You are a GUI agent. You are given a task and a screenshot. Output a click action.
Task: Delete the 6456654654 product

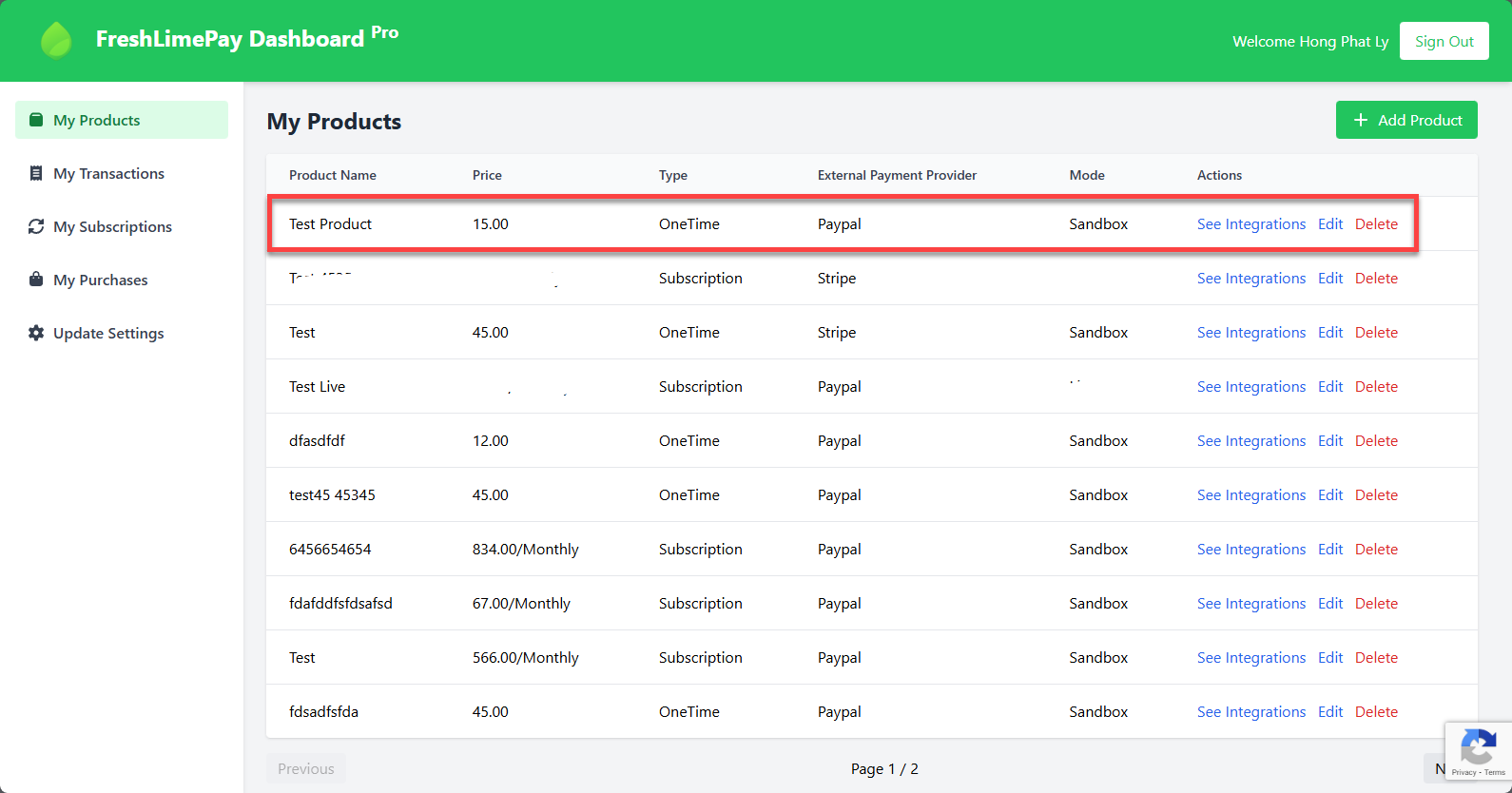click(x=1376, y=549)
